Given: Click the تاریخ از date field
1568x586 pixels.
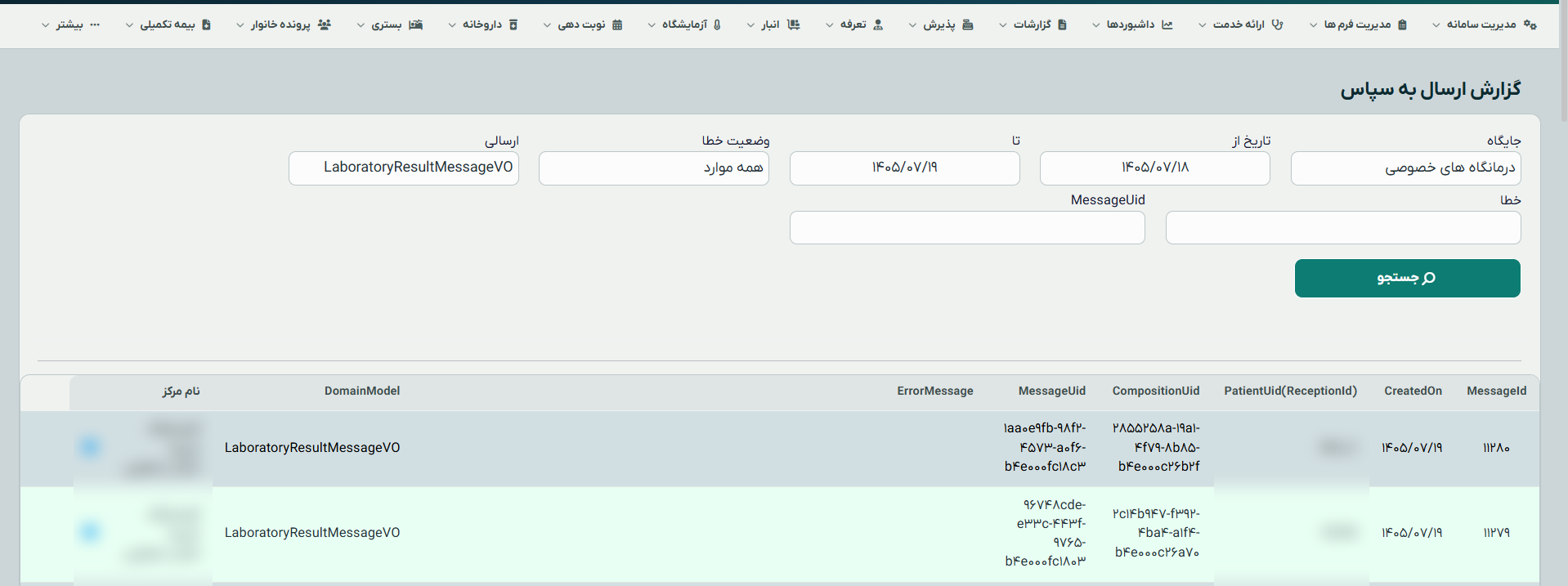Looking at the screenshot, I should (x=1154, y=168).
